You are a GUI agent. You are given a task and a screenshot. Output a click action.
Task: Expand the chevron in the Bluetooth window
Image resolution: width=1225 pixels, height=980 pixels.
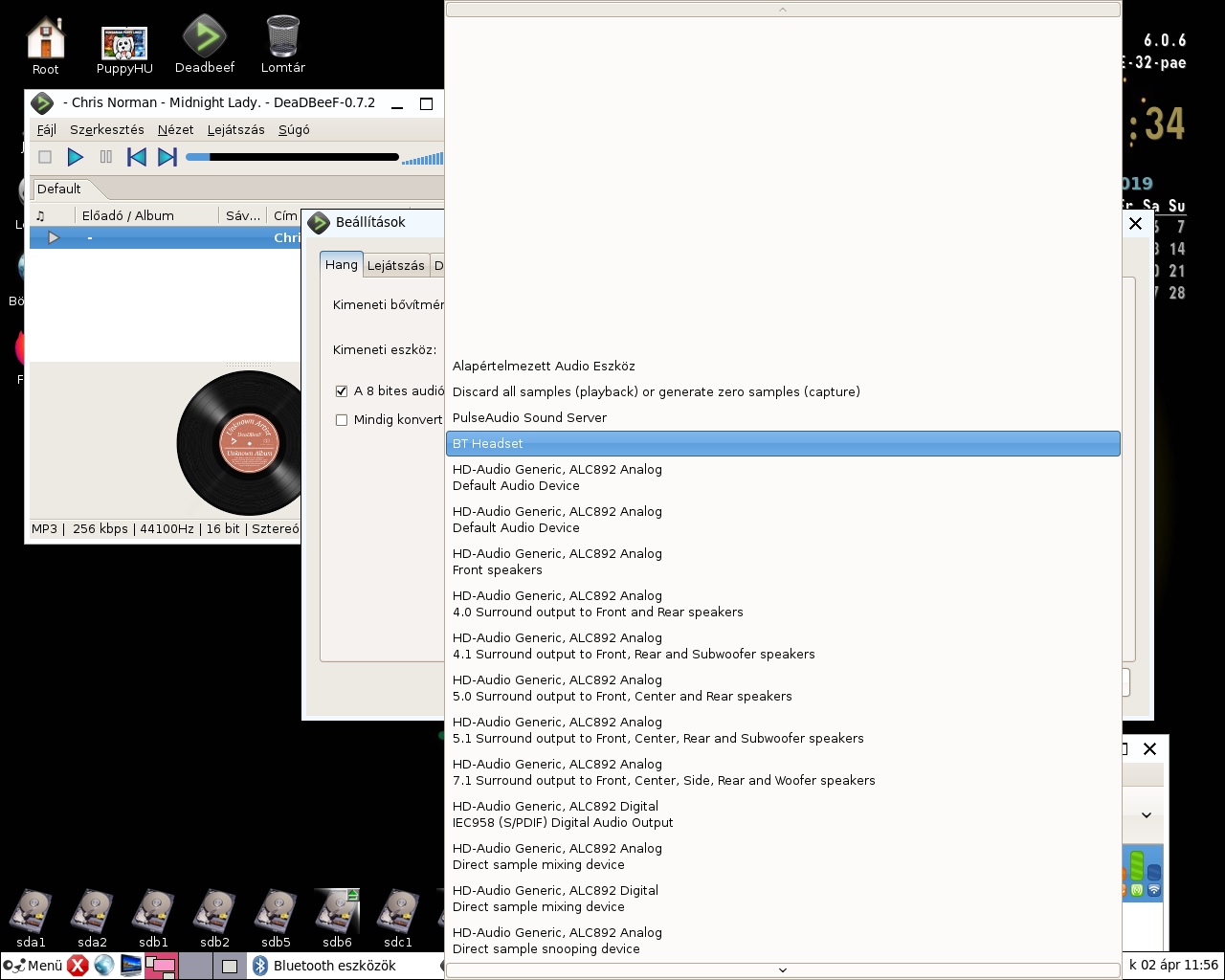[1147, 815]
